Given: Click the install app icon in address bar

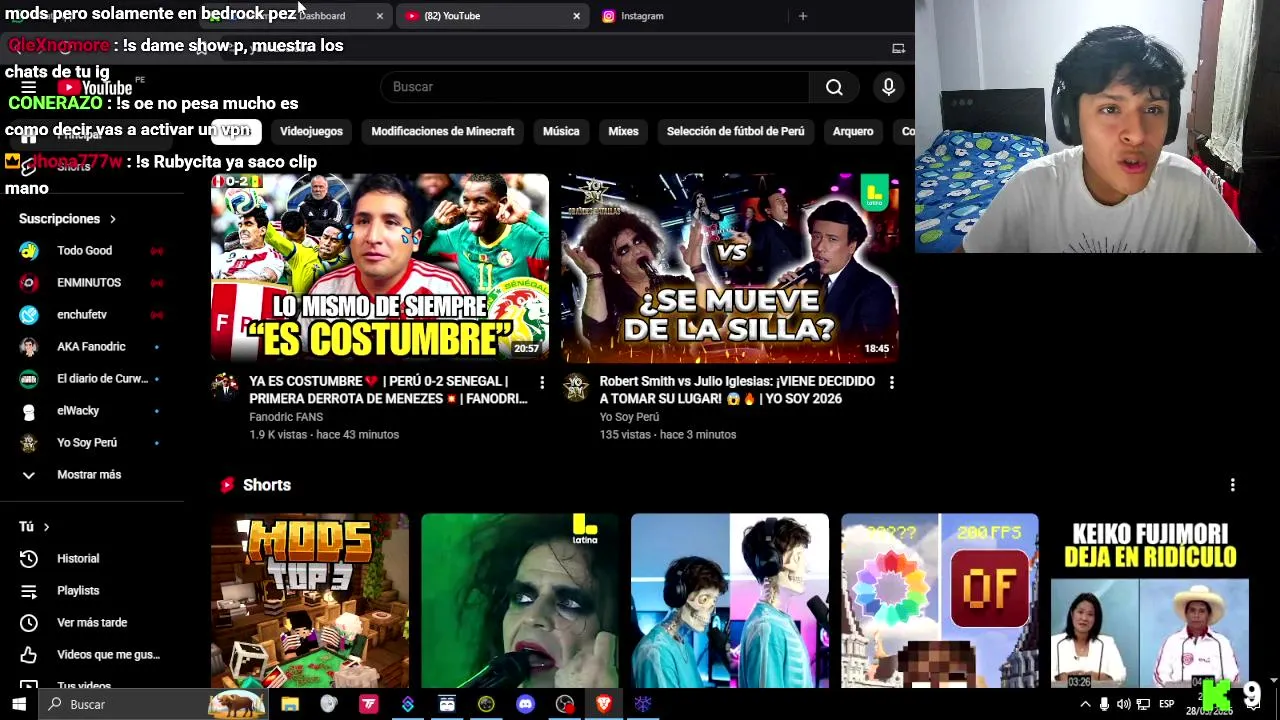Looking at the screenshot, I should 898,48.
